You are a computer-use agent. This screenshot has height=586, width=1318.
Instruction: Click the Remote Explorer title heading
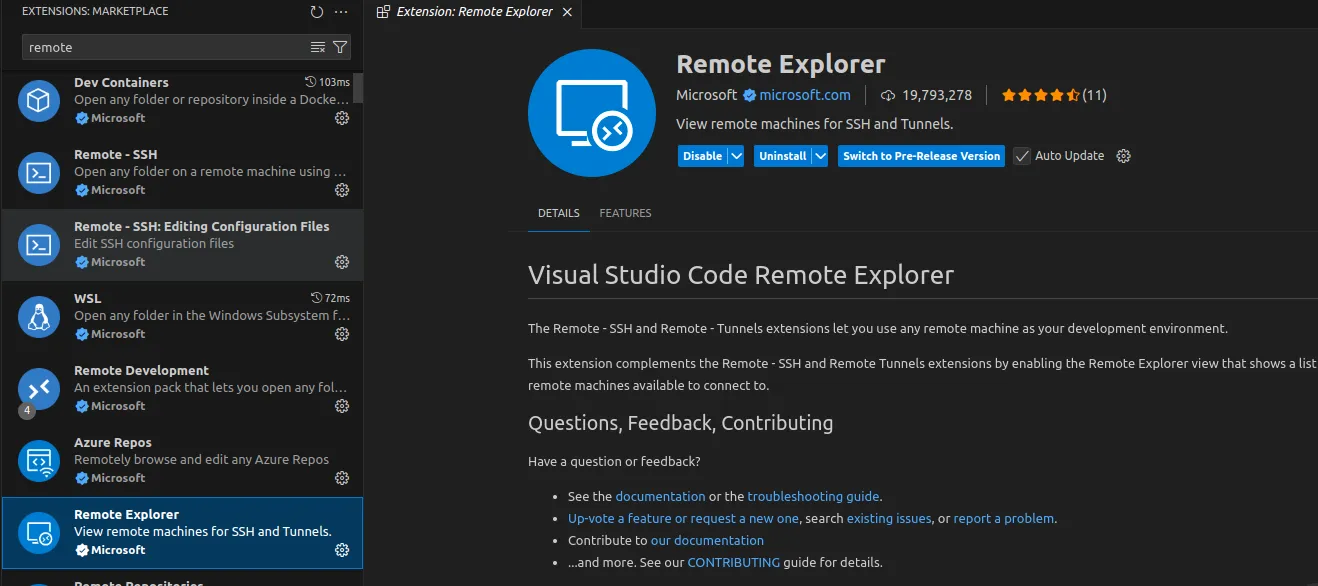click(x=781, y=64)
